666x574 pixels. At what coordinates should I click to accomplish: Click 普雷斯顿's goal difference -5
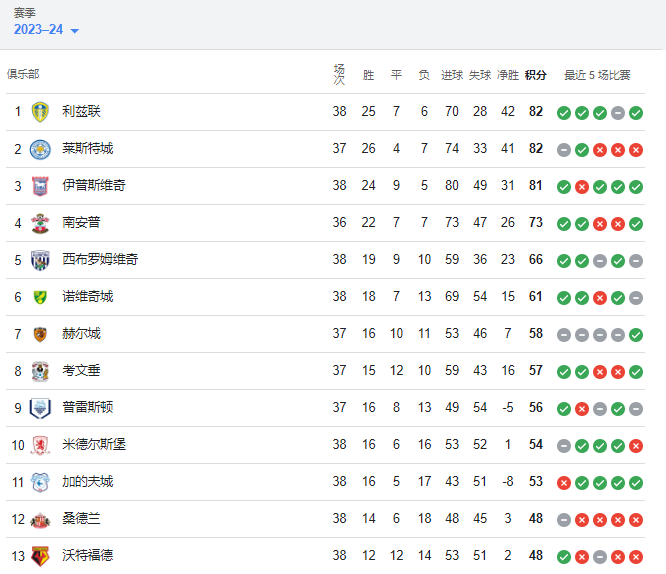pyautogui.click(x=508, y=407)
